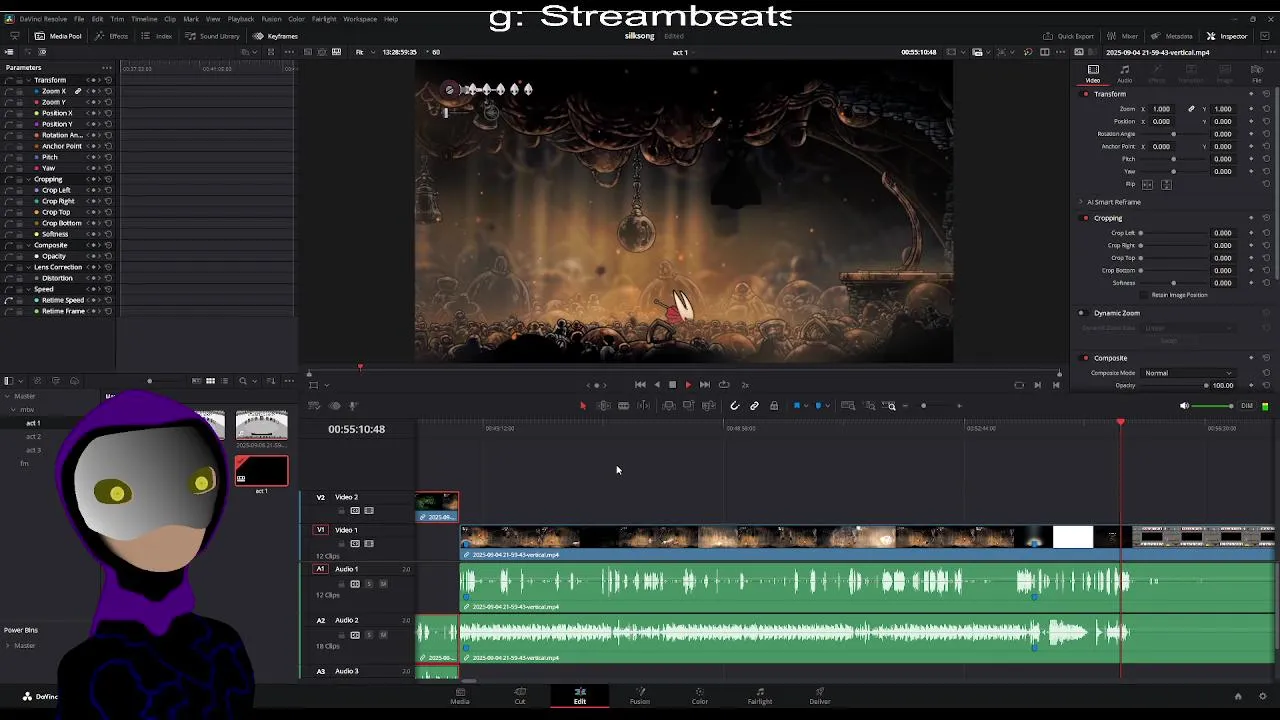Expand the AI Smart Reframe section
Image resolution: width=1280 pixels, height=720 pixels.
(x=1081, y=202)
